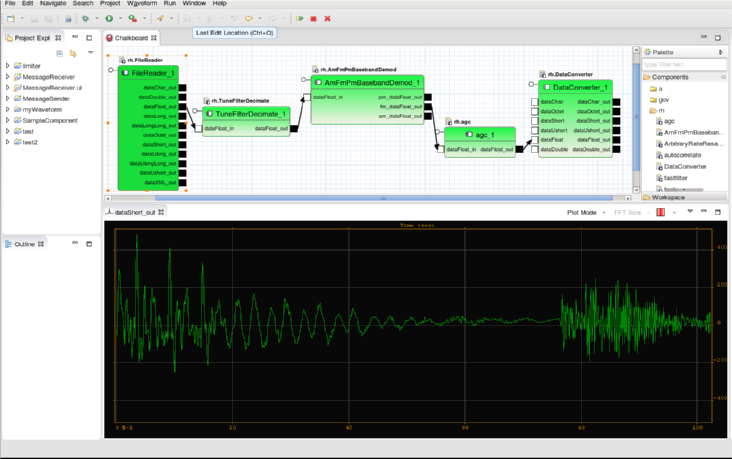Click the dataFloat_in port of TuneFilterDecimate_1
This screenshot has height=459, width=732.
tap(197, 128)
